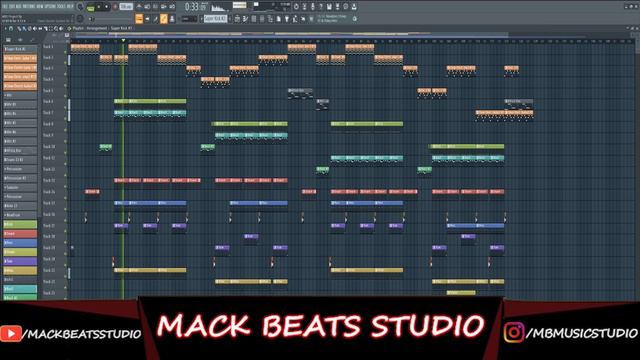Open the FILE menu
640x360 pixels.
[x=4, y=6]
